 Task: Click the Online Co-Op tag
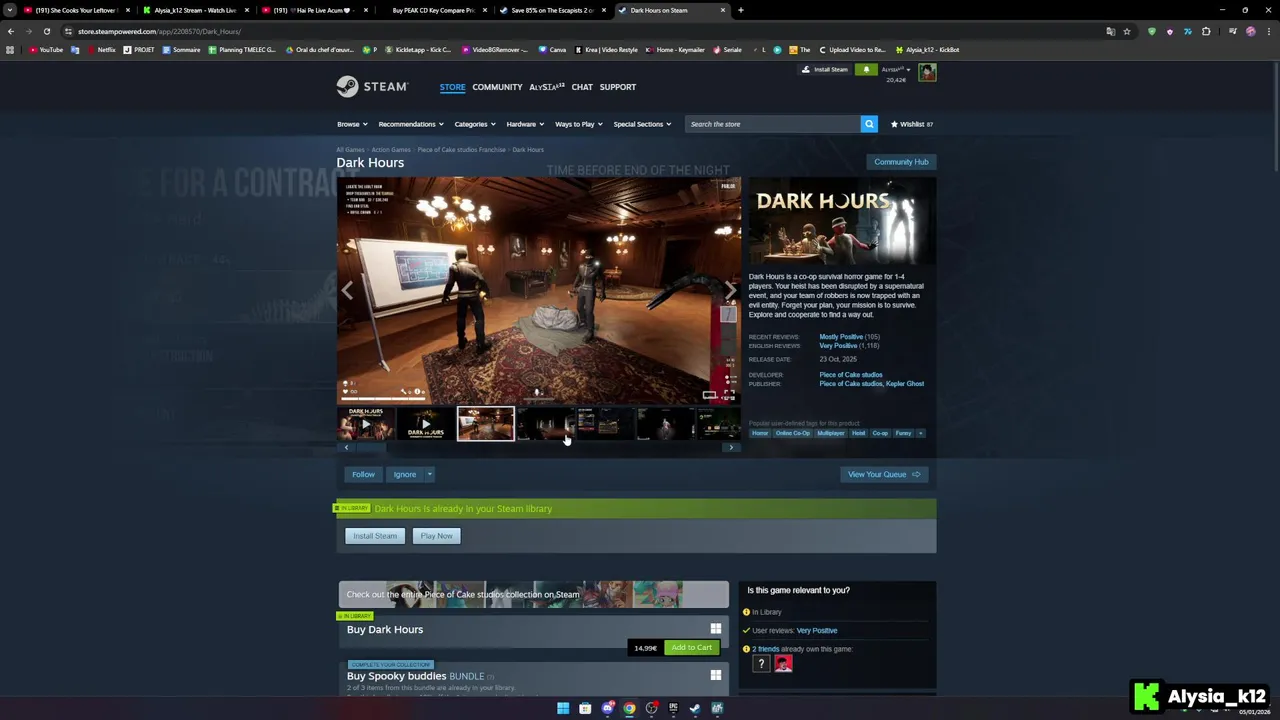793,433
